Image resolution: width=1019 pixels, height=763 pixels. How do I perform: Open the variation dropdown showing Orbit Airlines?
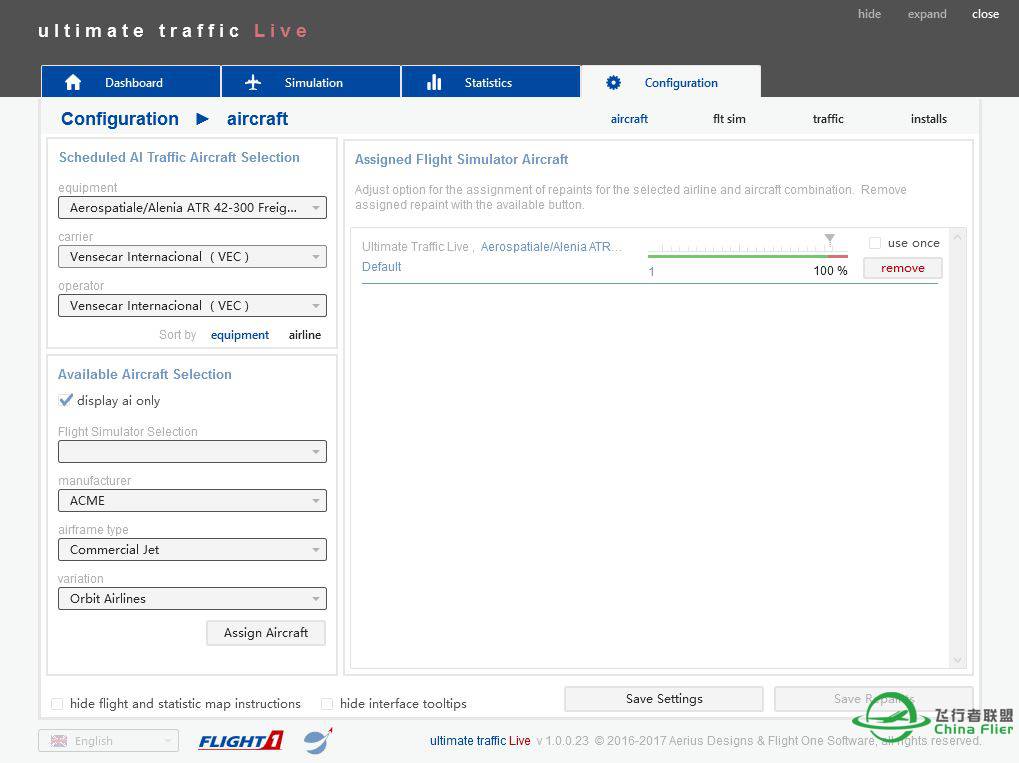click(192, 599)
